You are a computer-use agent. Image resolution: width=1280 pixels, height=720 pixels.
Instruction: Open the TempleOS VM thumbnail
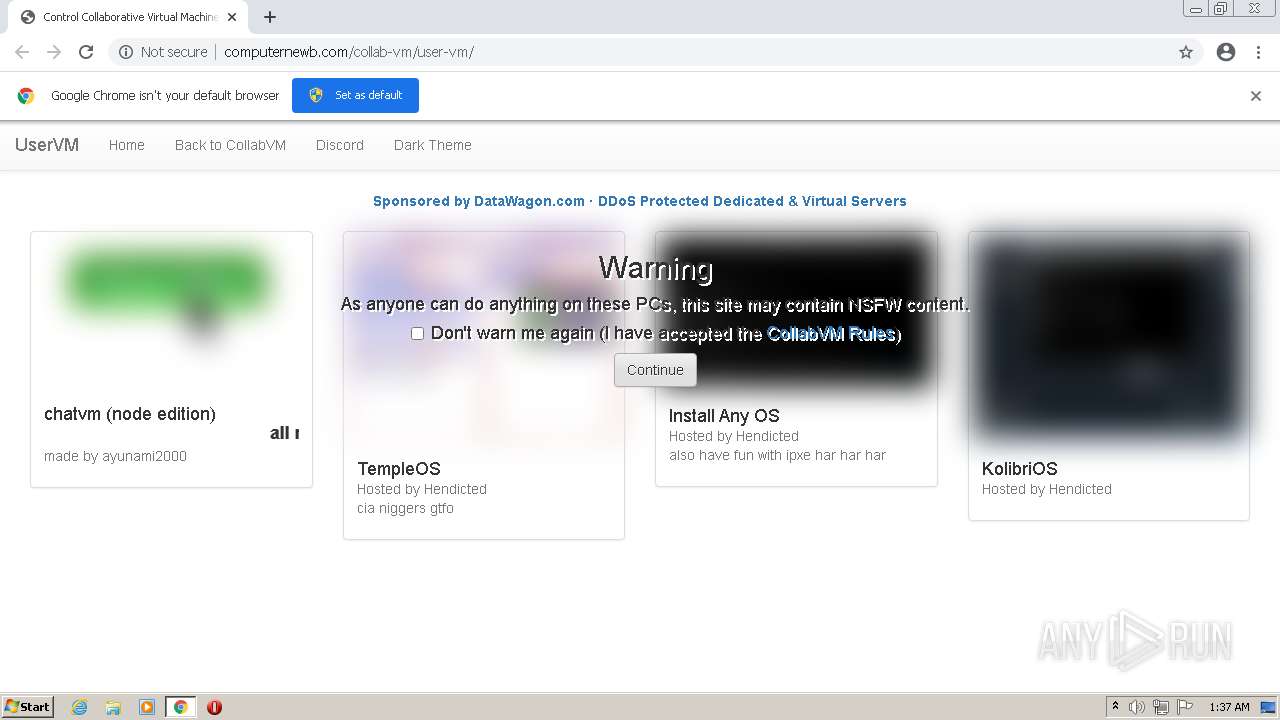pos(484,339)
